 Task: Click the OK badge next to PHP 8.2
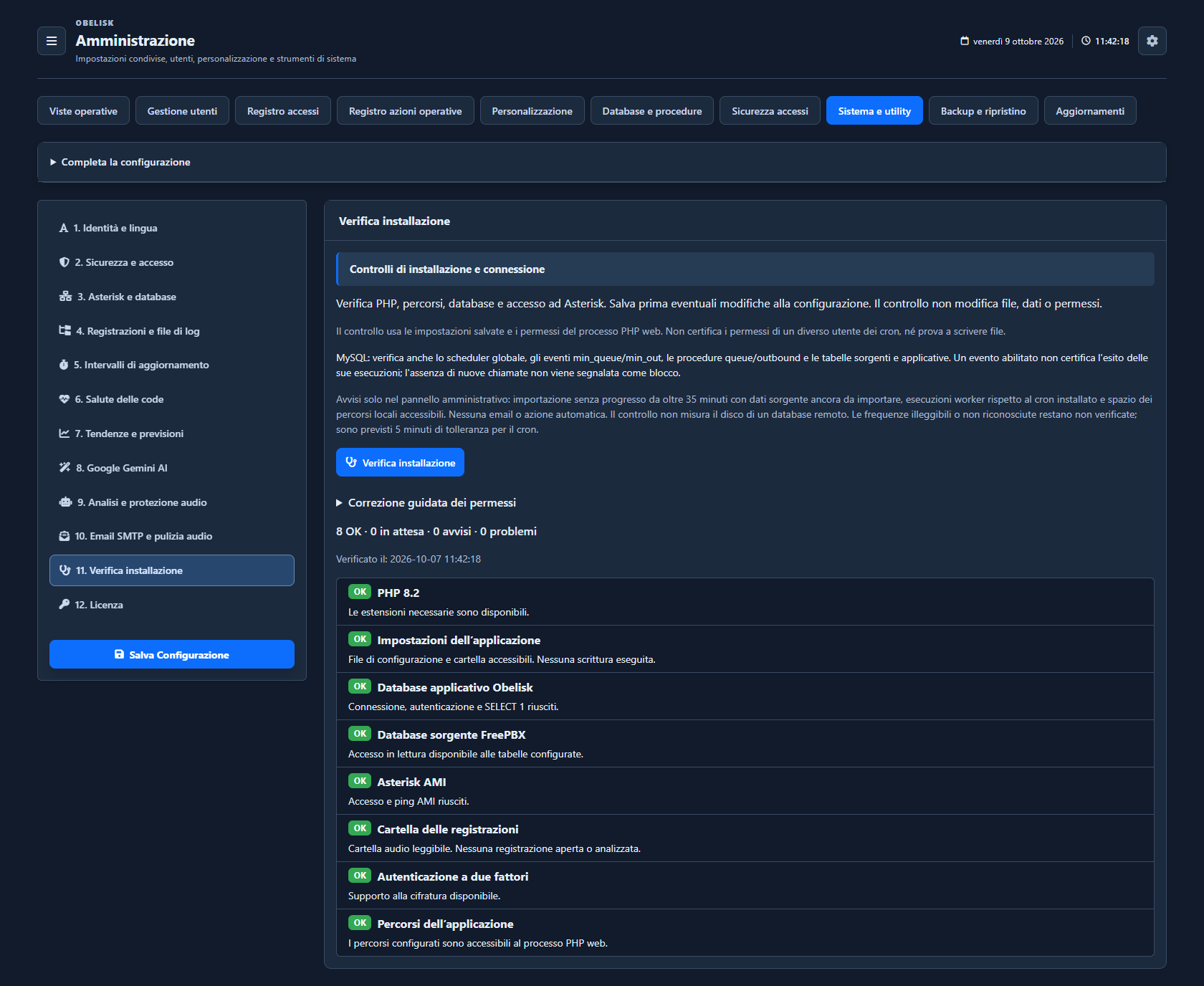pos(360,592)
